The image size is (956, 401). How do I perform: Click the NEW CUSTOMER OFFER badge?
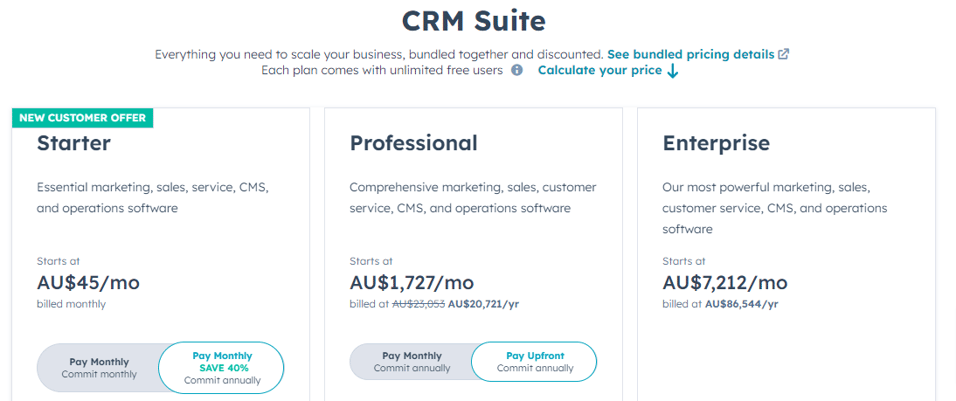(82, 118)
